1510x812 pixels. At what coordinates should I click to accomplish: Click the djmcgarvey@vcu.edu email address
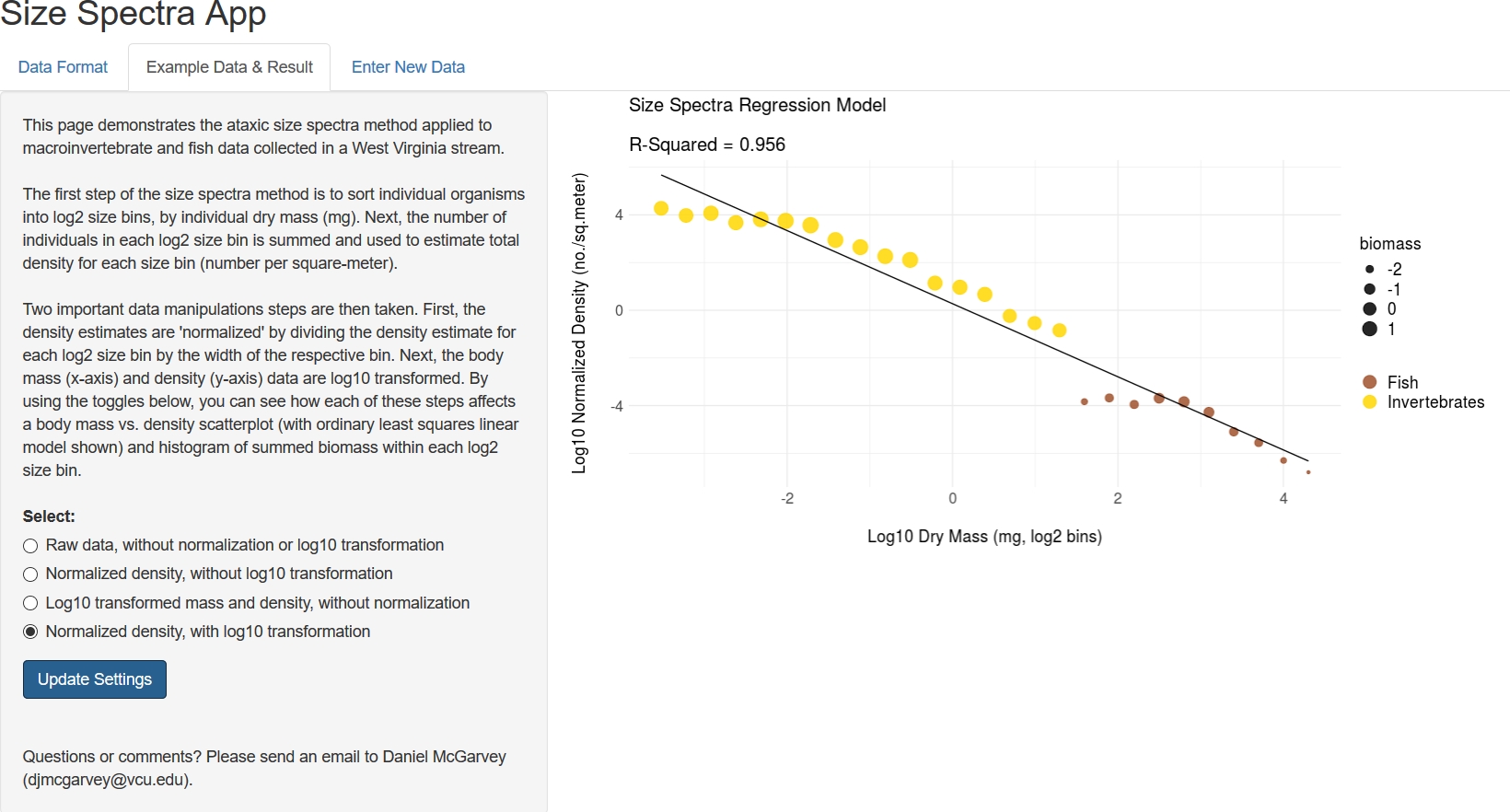108,780
